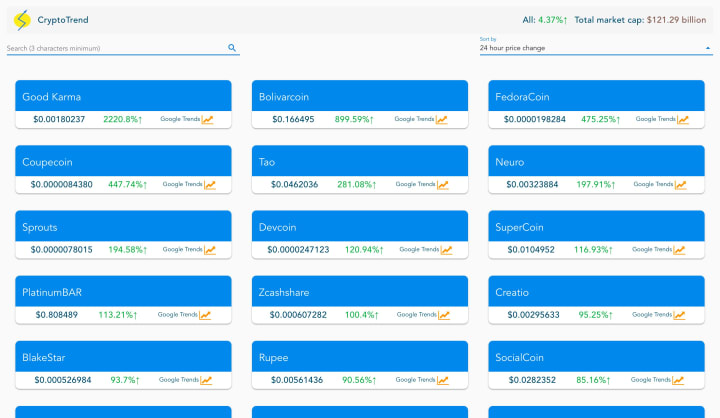The image size is (720, 418).
Task: Open Google Trends chart icon for SocialCoin
Action: [678, 380]
